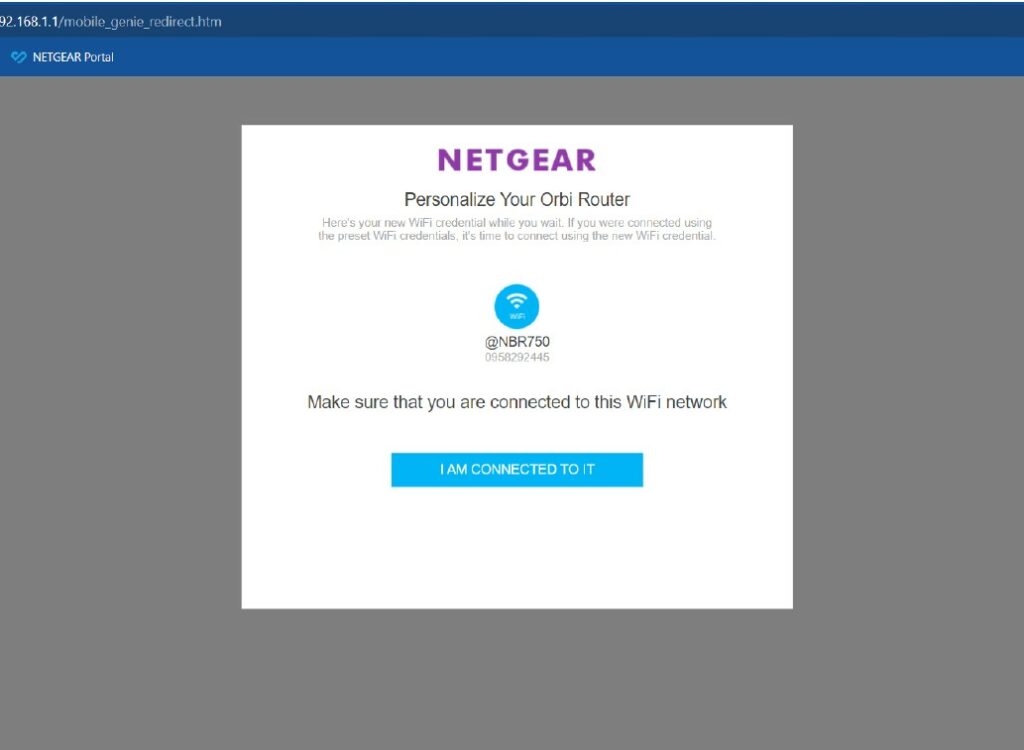Click the Personalize Your Orbi Router heading
This screenshot has width=1024, height=750.
click(517, 199)
